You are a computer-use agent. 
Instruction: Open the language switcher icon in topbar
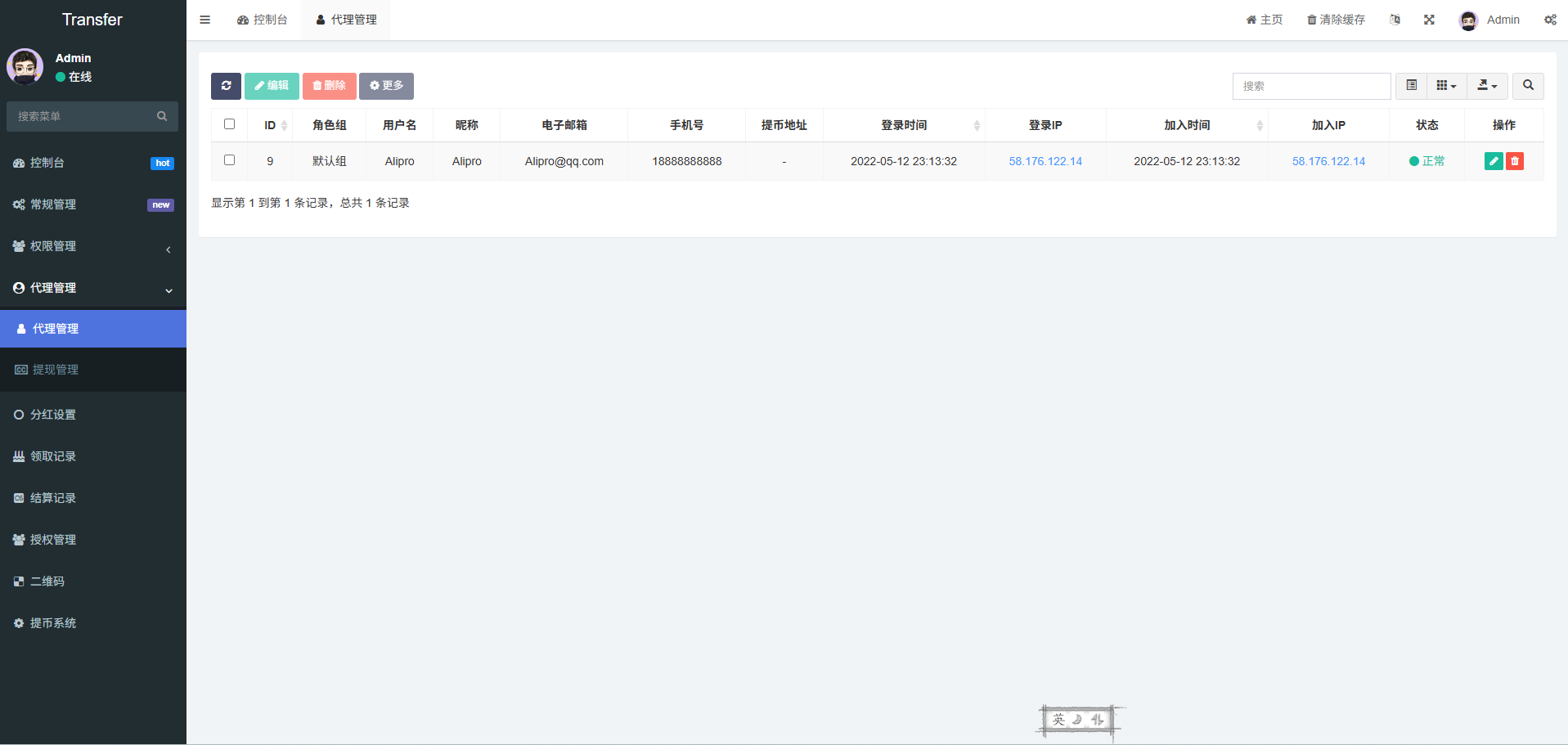pyautogui.click(x=1395, y=19)
